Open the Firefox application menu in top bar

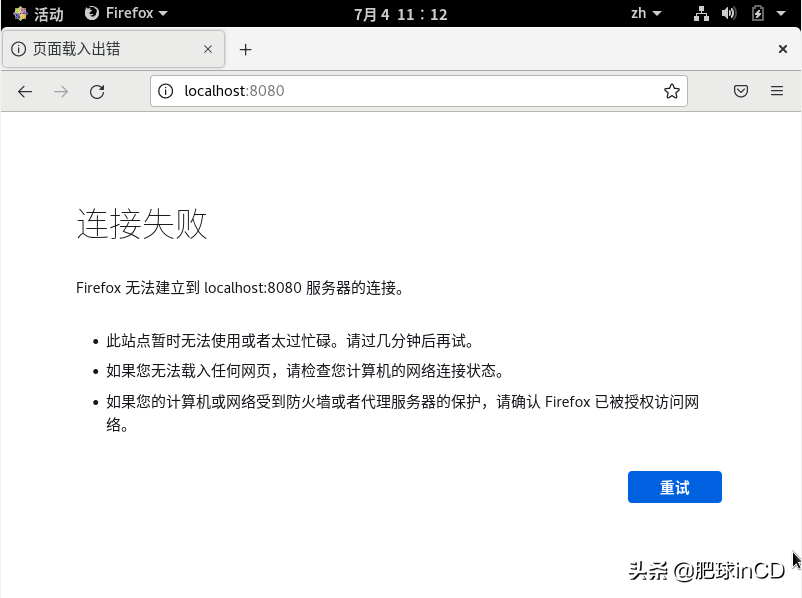click(126, 13)
